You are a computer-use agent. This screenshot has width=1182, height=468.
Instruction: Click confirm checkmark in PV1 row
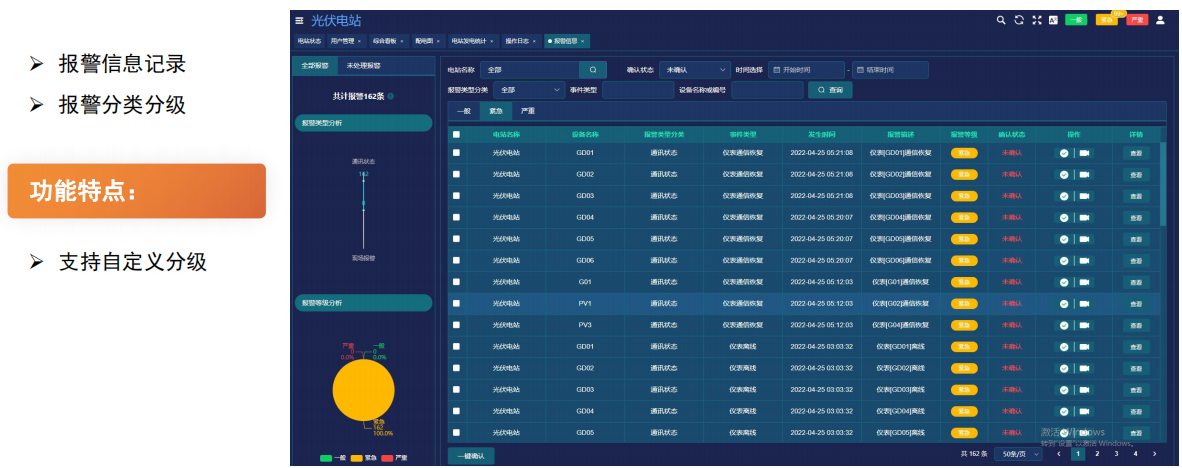click(x=1064, y=304)
